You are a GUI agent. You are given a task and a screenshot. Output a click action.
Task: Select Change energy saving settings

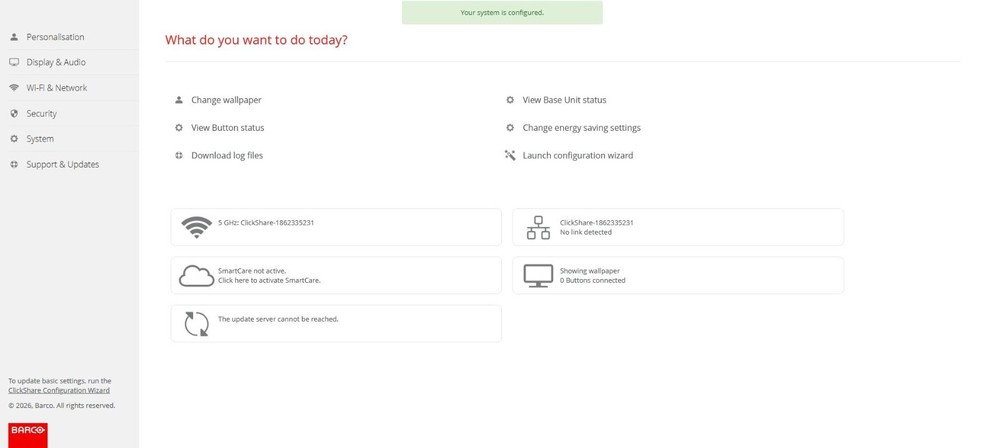[581, 128]
